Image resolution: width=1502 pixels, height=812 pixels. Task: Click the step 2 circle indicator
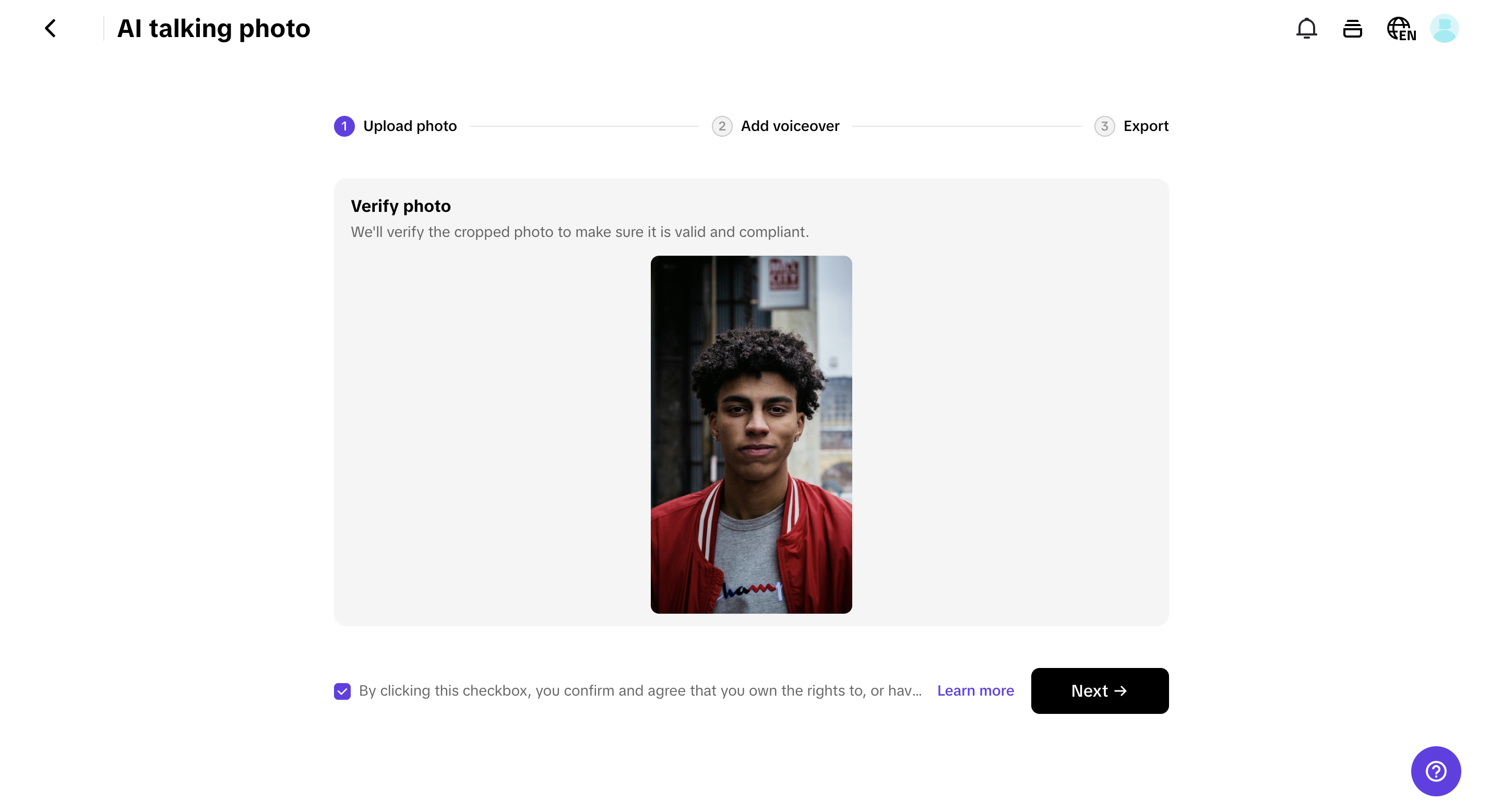coord(721,126)
